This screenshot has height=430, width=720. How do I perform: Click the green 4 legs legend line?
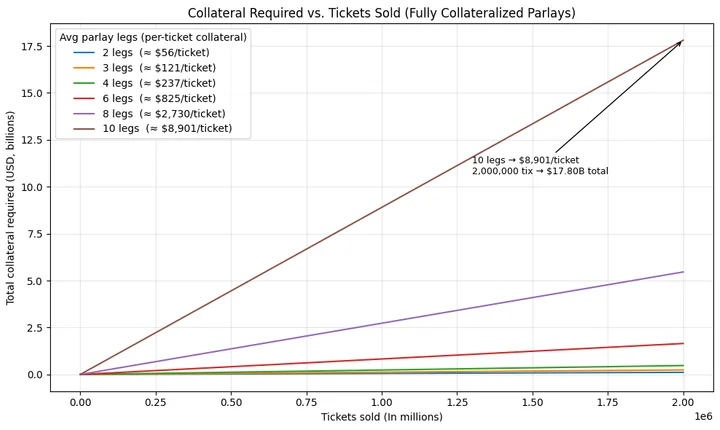point(84,83)
